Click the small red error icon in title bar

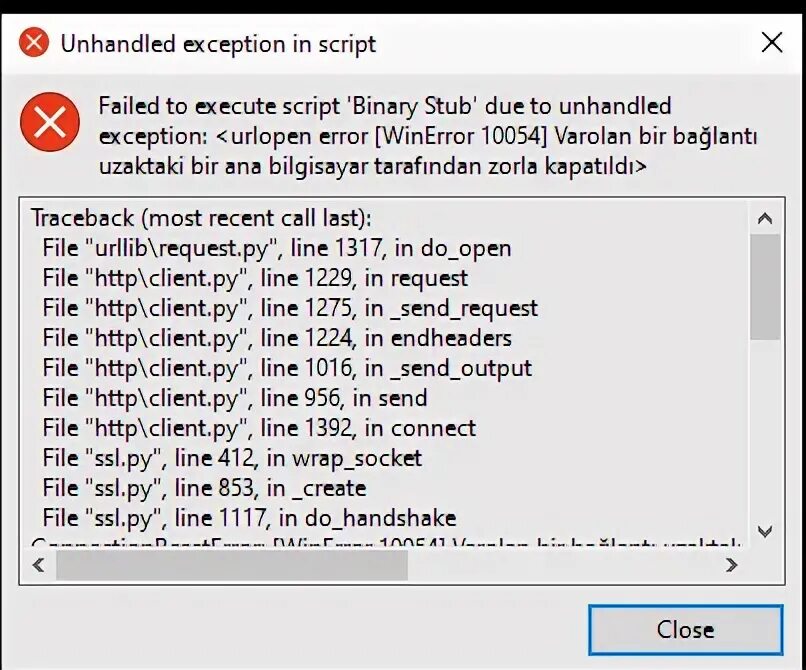[34, 43]
